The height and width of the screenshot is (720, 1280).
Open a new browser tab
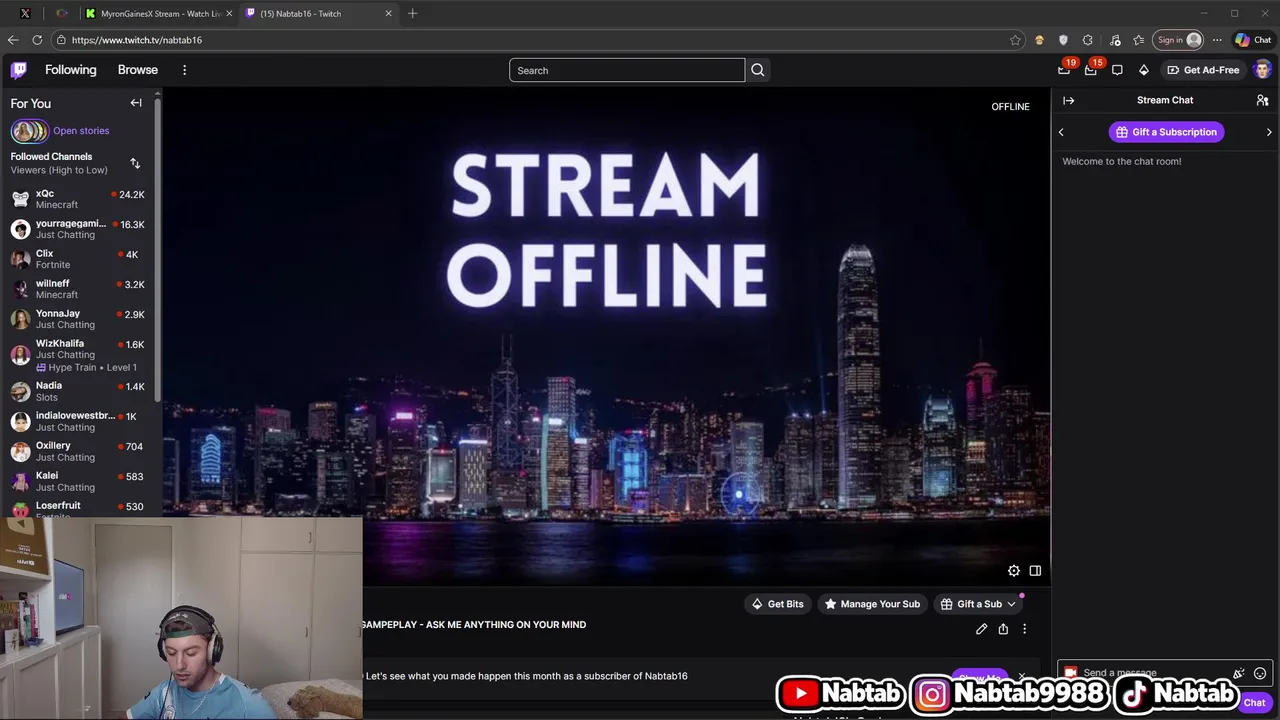point(412,13)
